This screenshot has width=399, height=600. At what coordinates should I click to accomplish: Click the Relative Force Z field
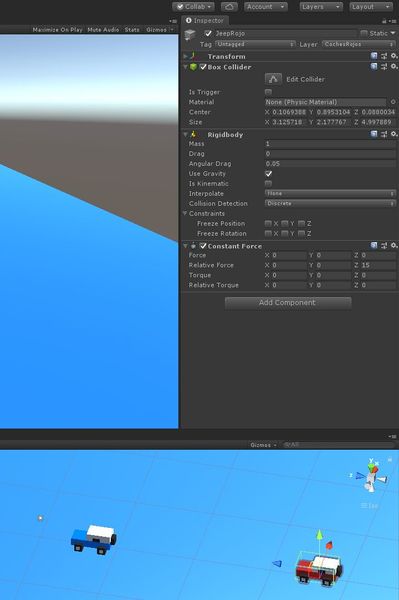click(x=378, y=265)
